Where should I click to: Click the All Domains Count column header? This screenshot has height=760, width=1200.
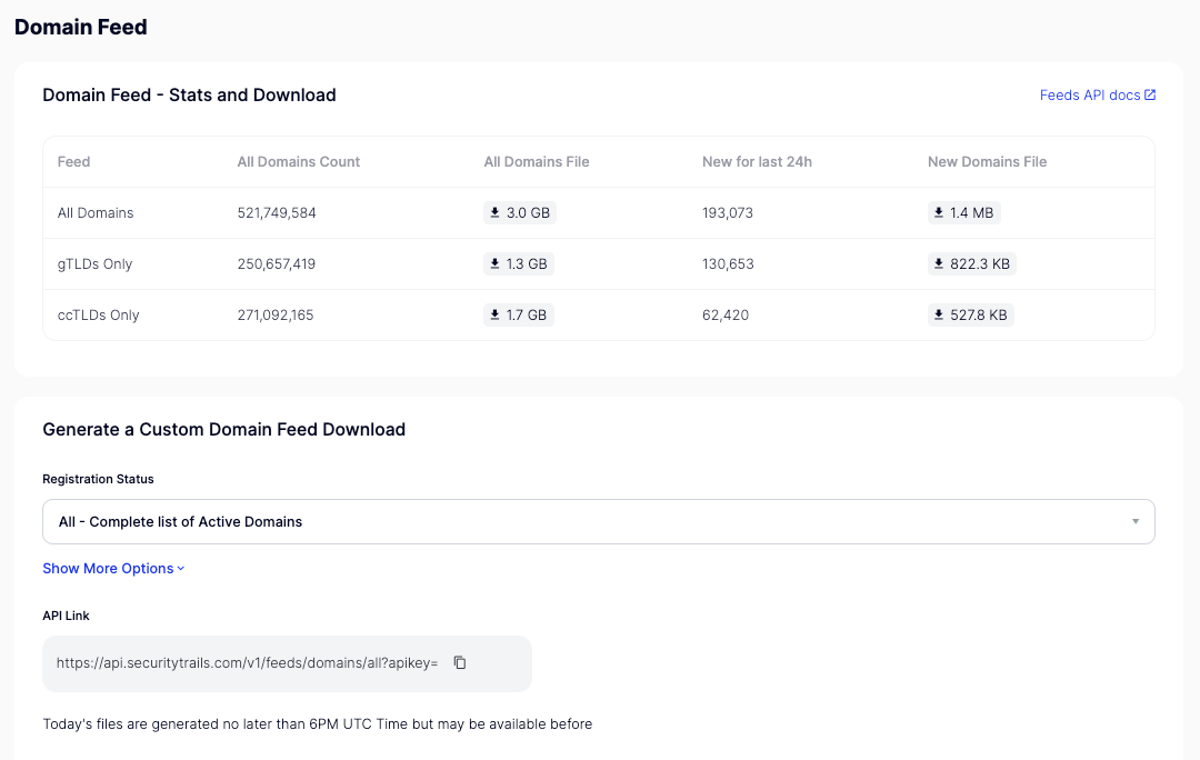point(298,162)
